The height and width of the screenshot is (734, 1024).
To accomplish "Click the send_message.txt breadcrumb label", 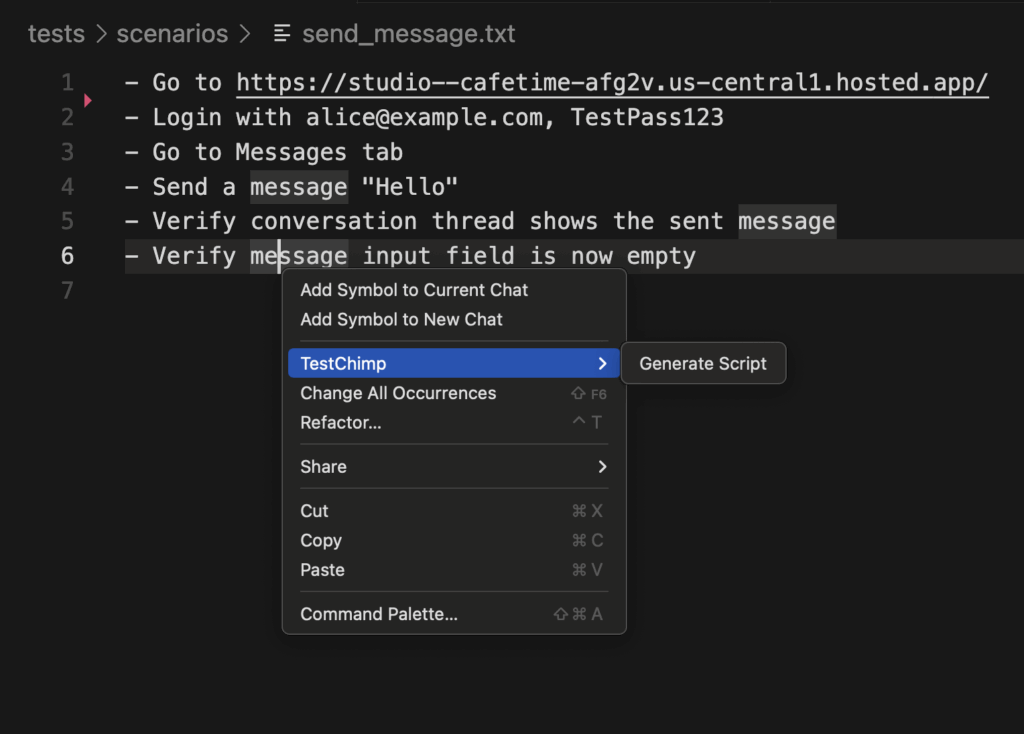I will [408, 34].
